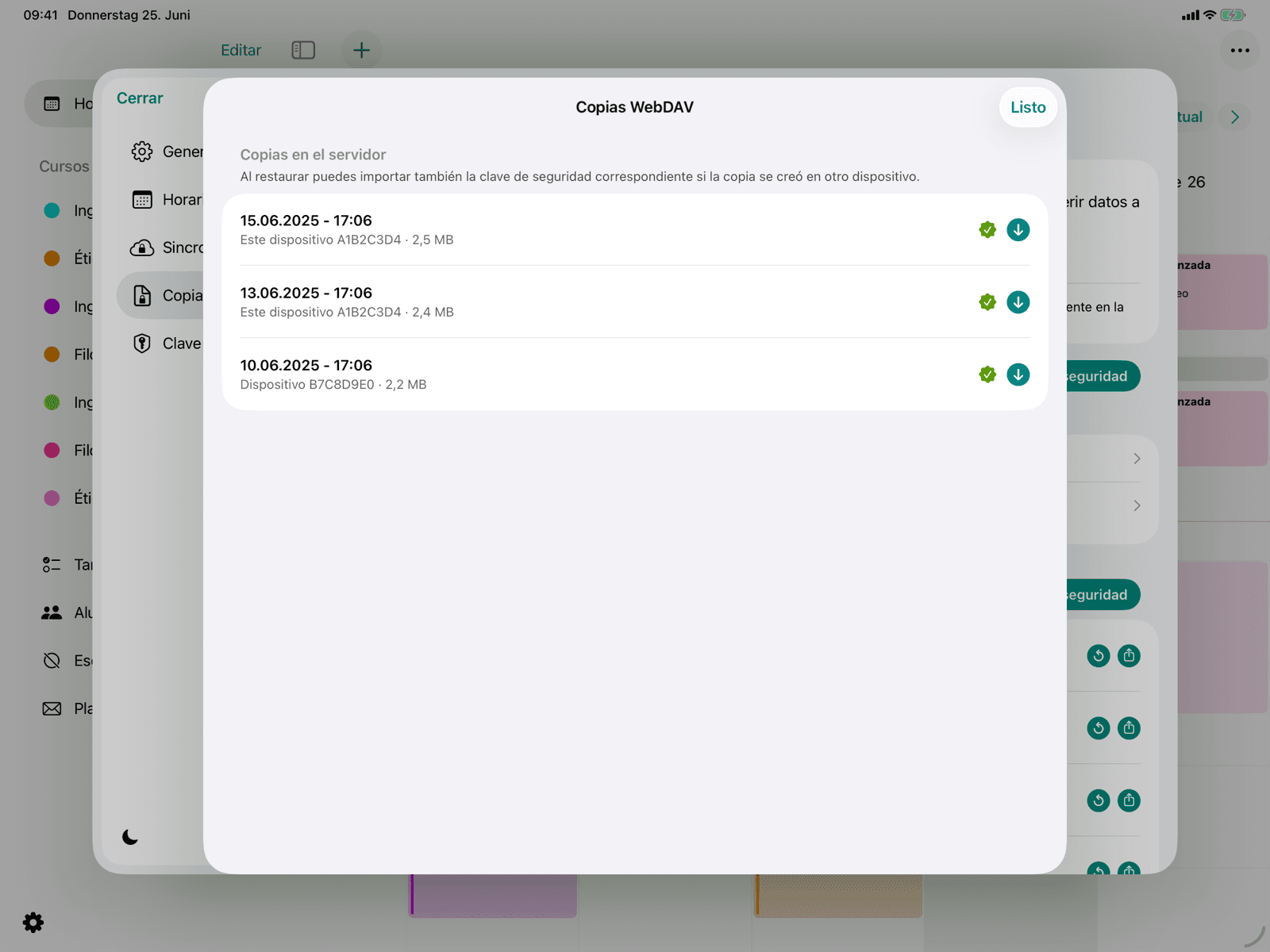Restore second local backup in background list
Screen dimensions: 1270x952
coord(1099,728)
